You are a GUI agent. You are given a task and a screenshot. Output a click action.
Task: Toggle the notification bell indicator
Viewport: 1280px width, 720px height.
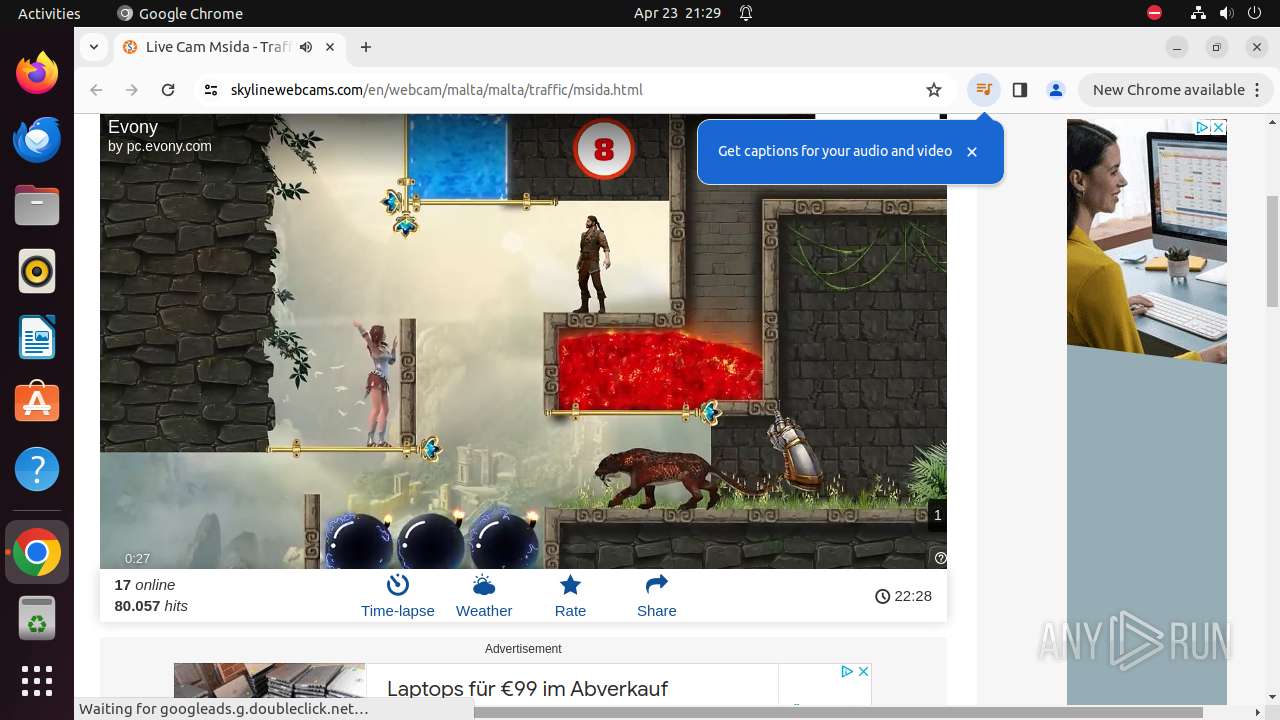[746, 13]
